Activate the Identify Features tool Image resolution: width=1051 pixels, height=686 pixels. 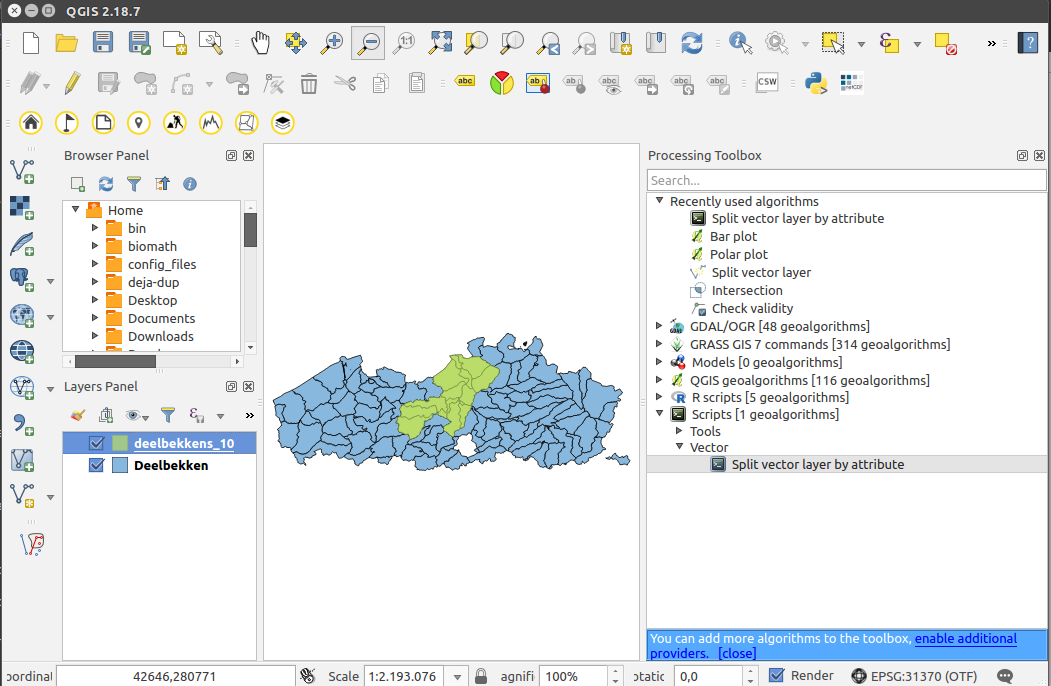point(740,43)
